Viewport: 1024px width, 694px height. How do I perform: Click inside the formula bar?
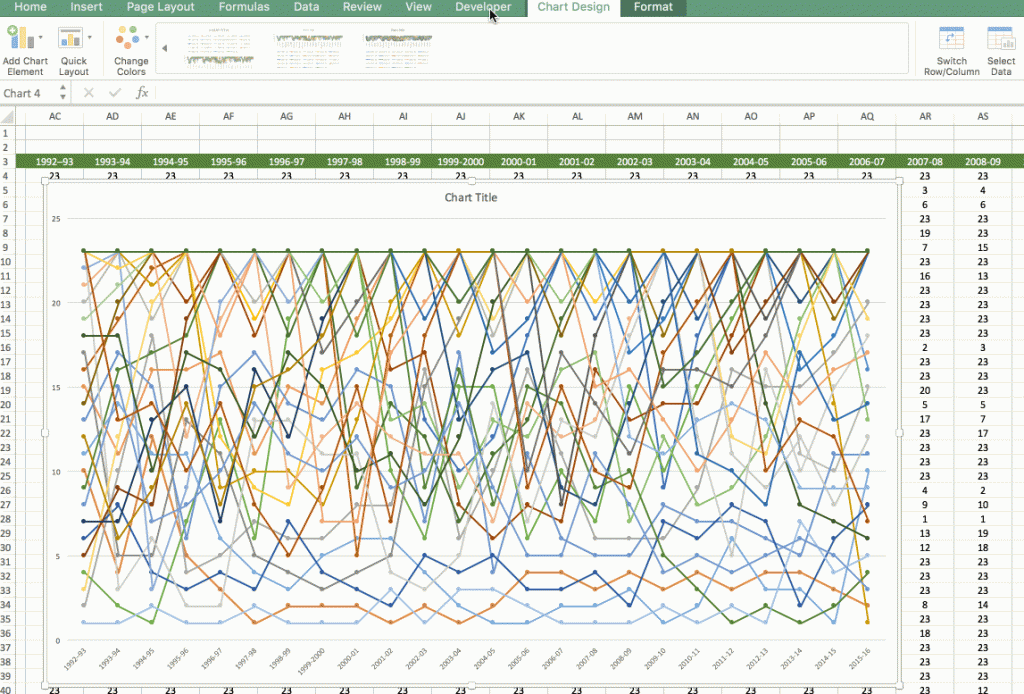[400, 92]
